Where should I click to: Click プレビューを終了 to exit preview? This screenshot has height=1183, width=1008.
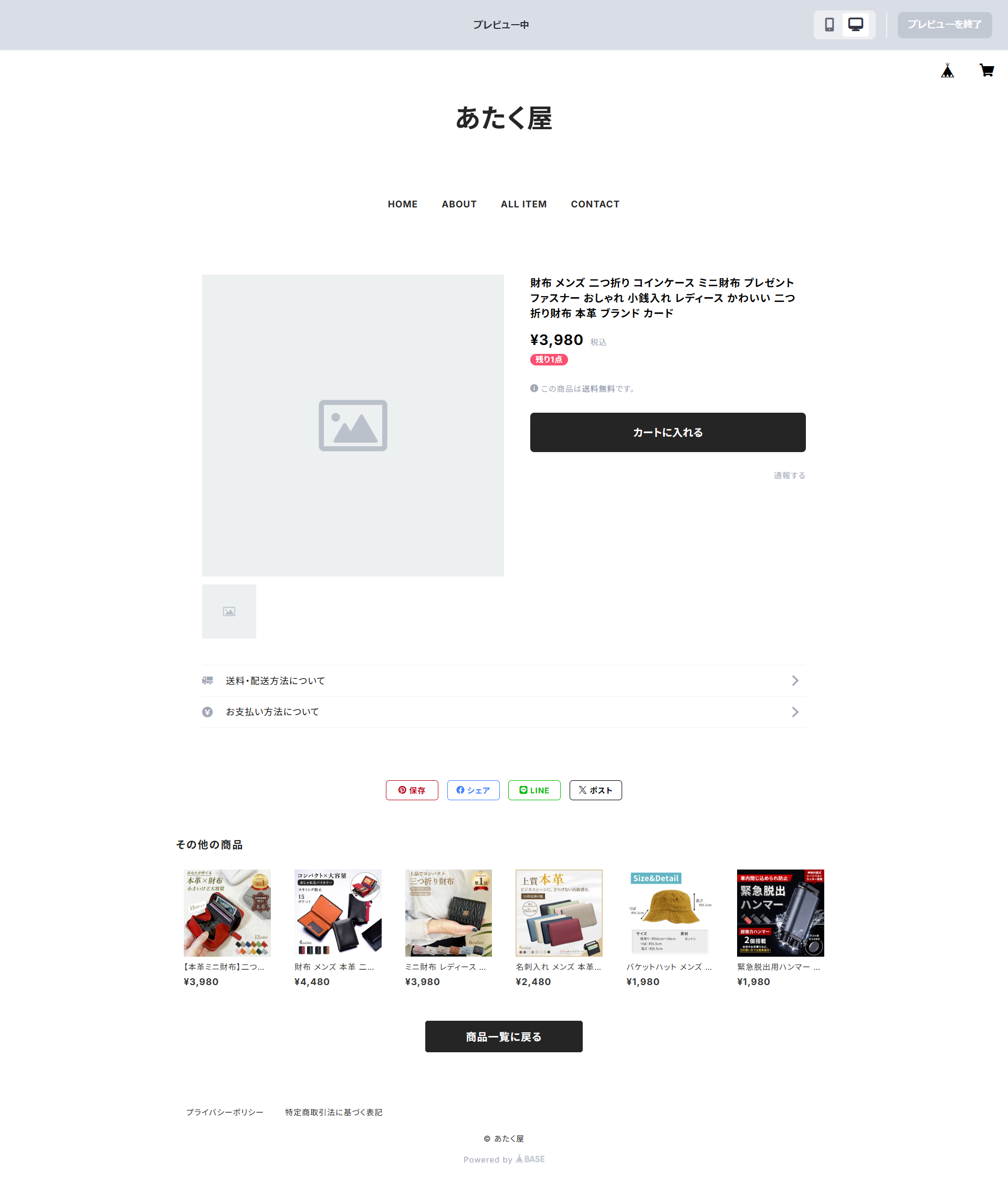click(944, 25)
